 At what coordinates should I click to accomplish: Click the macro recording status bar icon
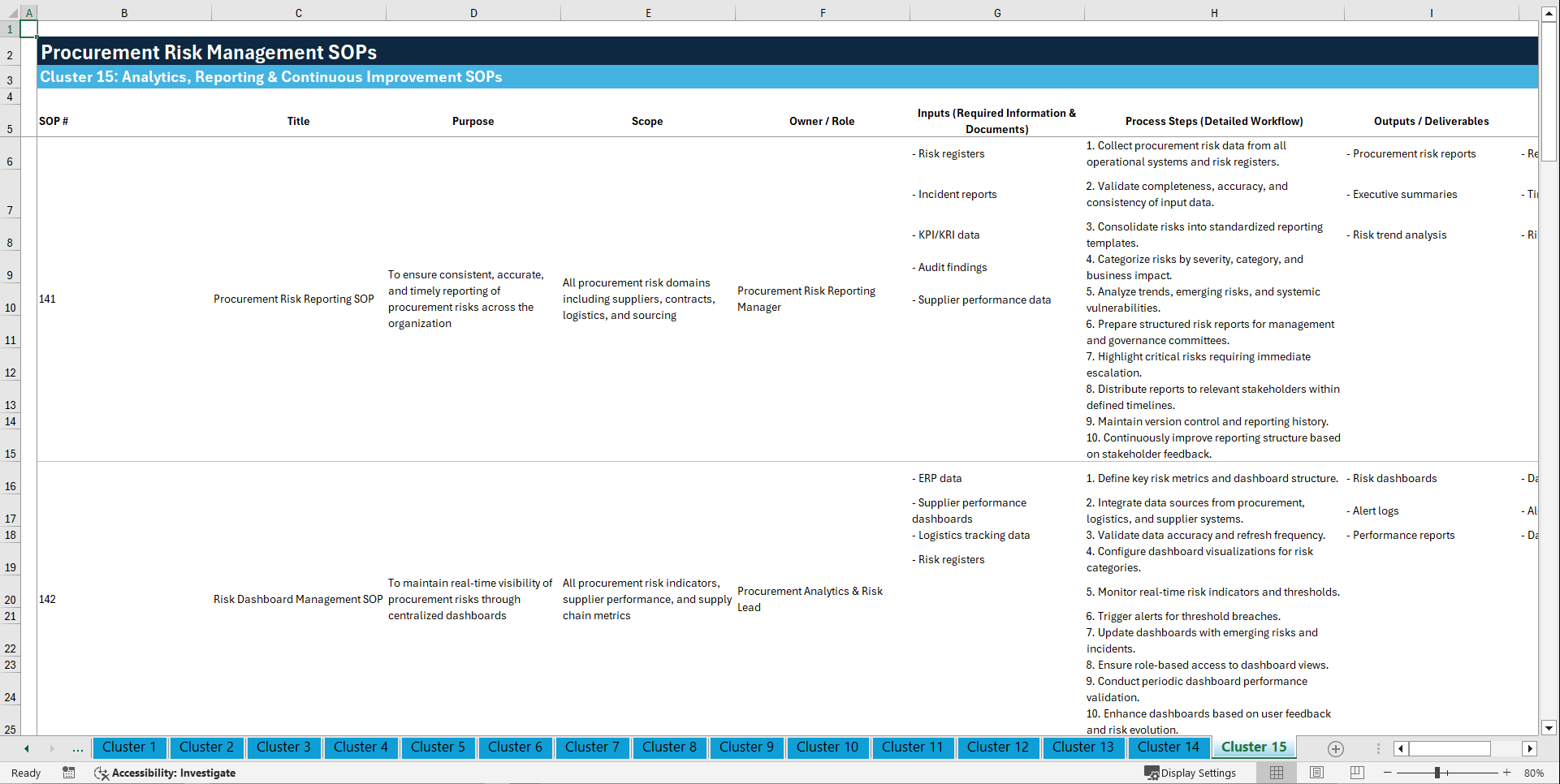click(x=69, y=773)
